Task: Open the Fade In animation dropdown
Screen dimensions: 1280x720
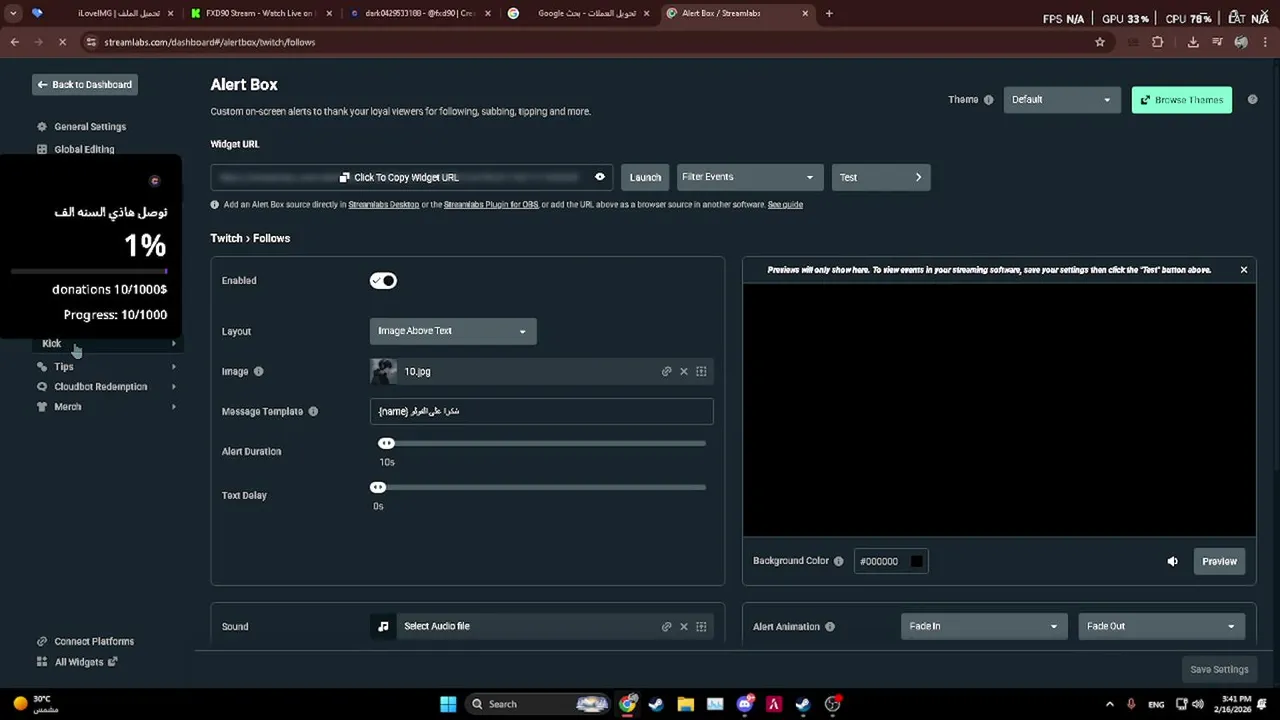Action: click(x=982, y=626)
